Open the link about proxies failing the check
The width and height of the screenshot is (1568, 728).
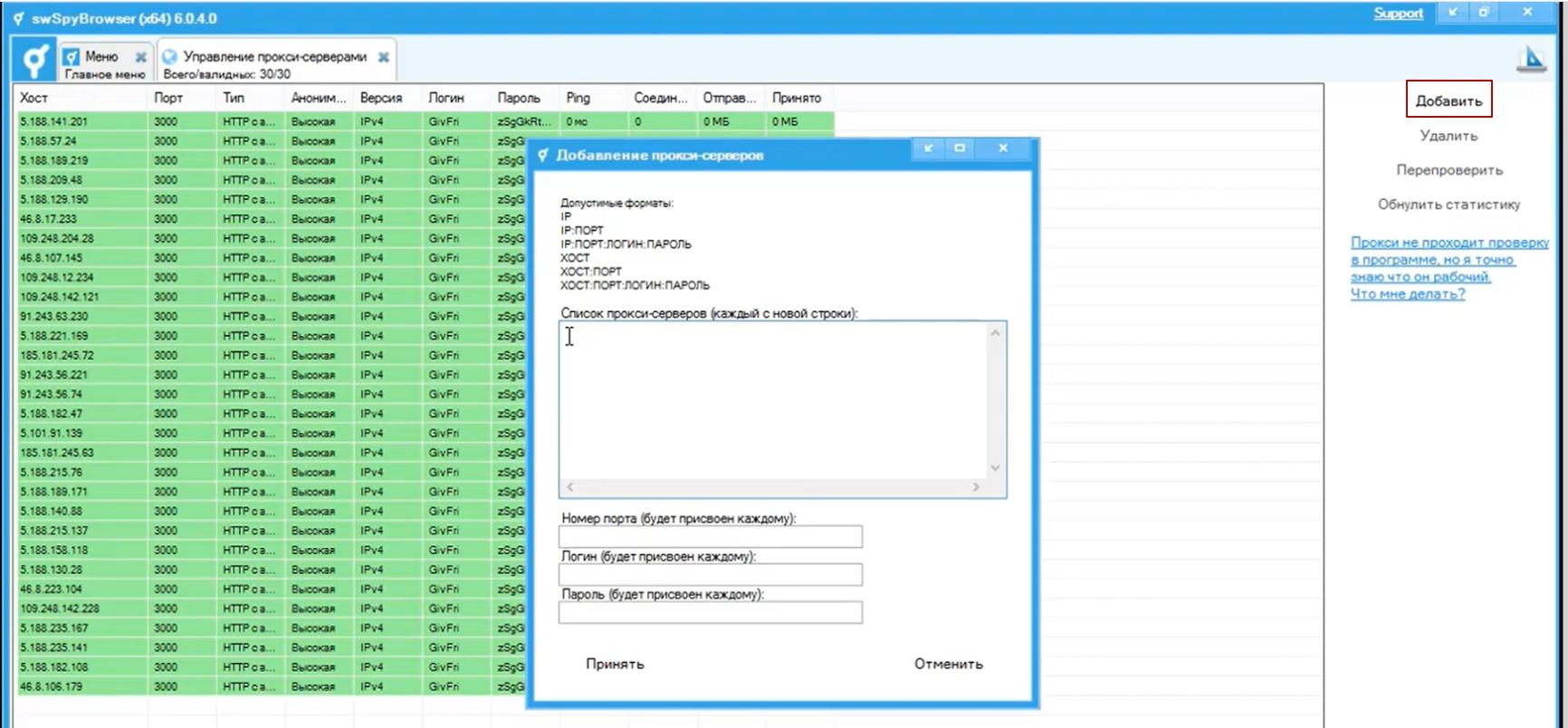pyautogui.click(x=1448, y=268)
